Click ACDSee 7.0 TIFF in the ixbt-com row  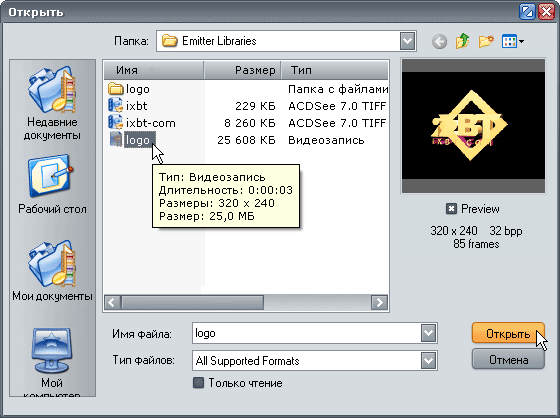coord(337,123)
